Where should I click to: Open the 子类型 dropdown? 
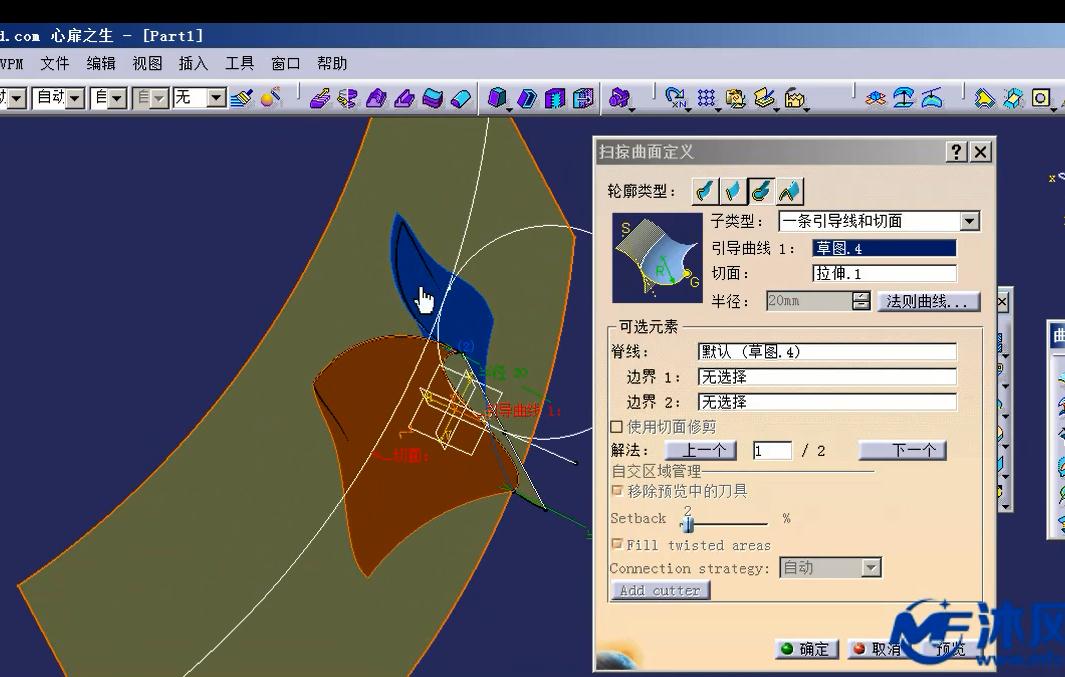tap(967, 221)
